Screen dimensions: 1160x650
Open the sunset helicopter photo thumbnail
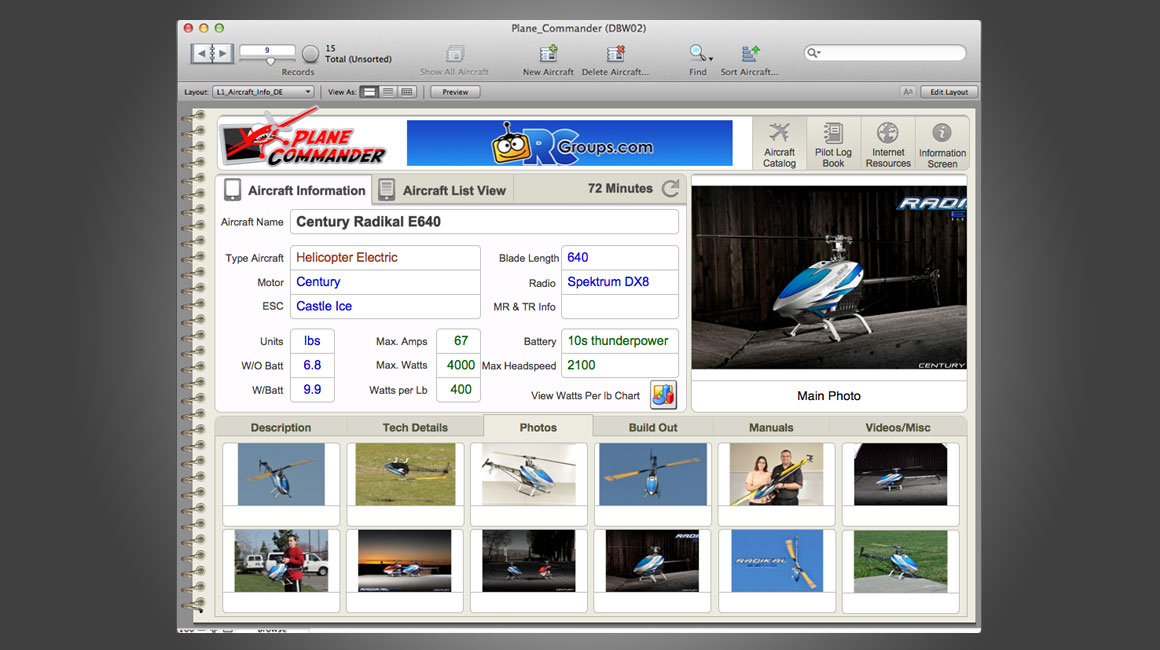pyautogui.click(x=405, y=561)
